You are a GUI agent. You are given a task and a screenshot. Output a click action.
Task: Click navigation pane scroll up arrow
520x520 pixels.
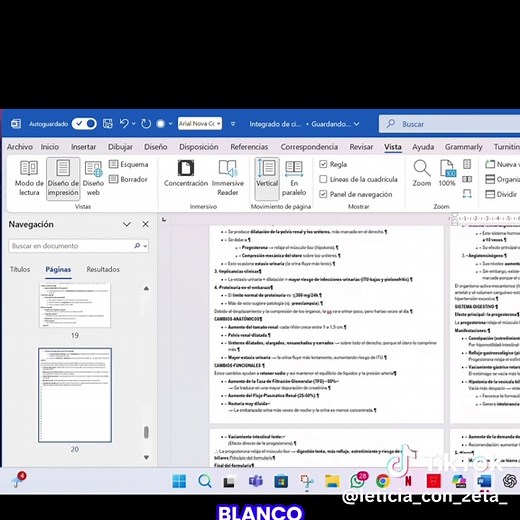click(x=146, y=289)
